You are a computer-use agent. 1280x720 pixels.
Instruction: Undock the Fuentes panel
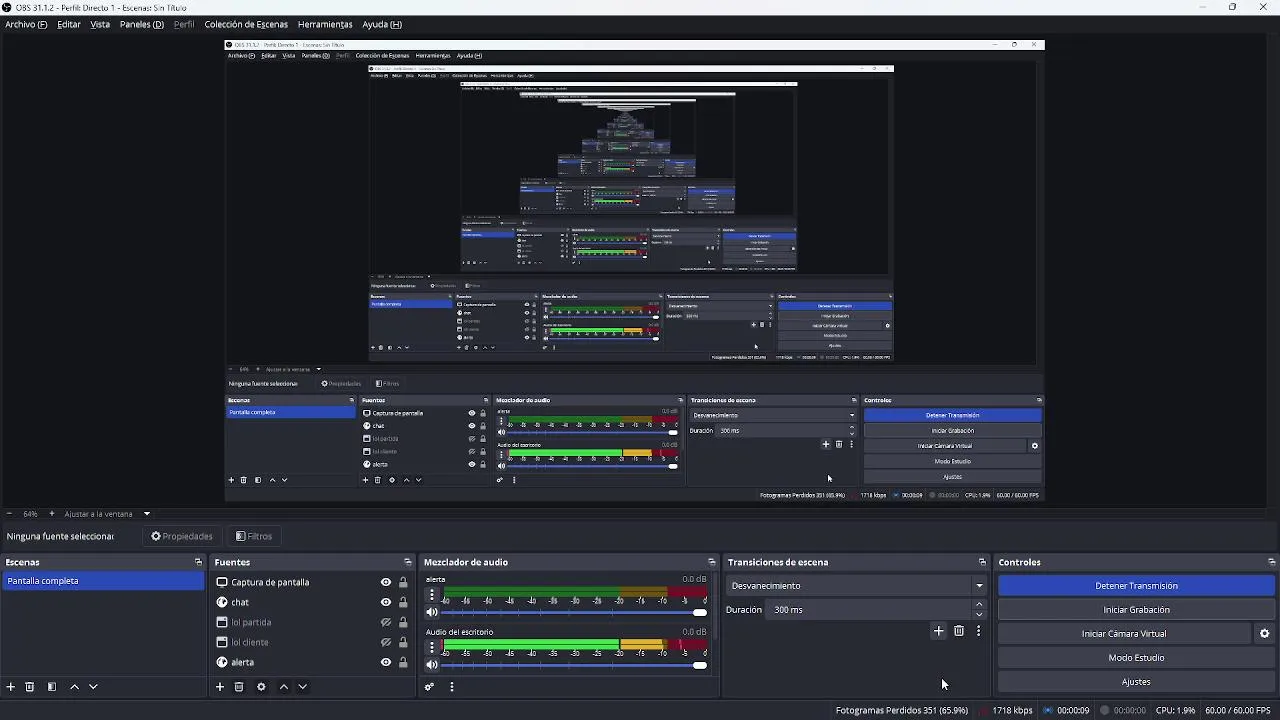coord(407,562)
